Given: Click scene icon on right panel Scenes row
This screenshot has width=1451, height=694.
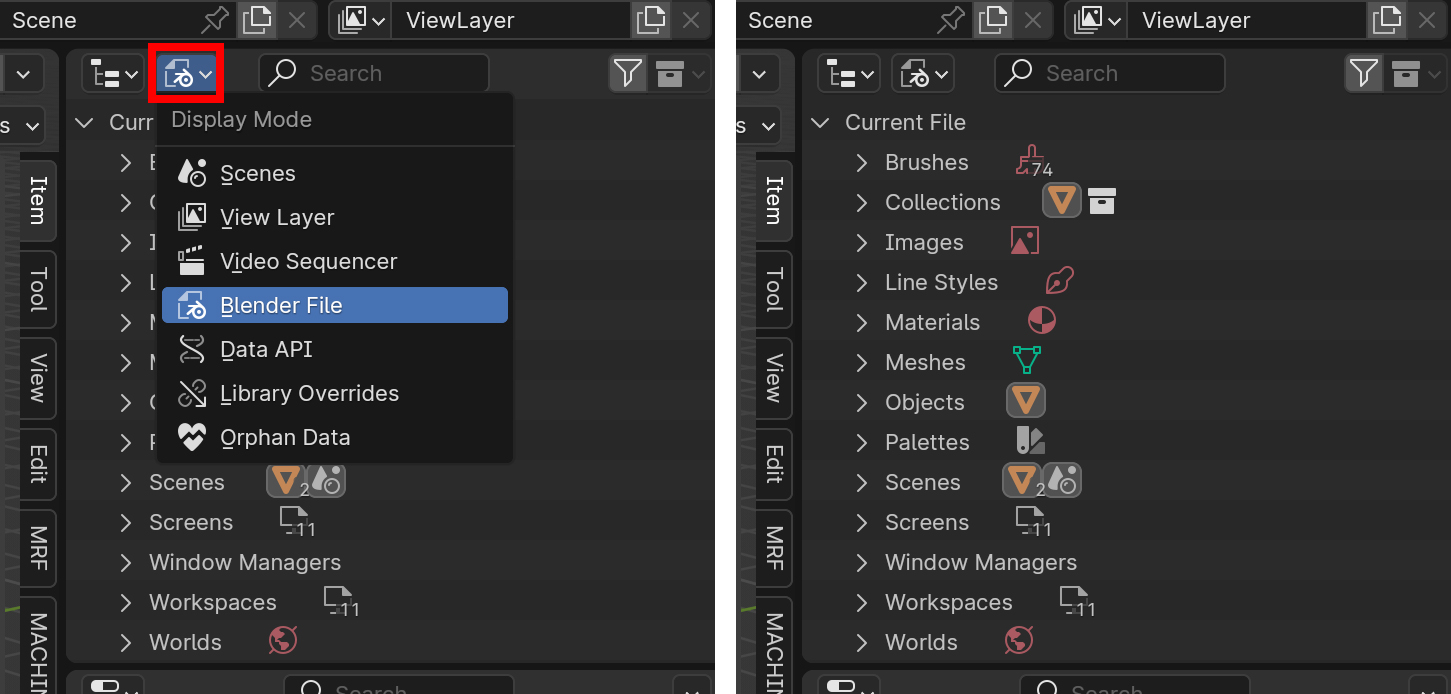Looking at the screenshot, I should [1062, 481].
